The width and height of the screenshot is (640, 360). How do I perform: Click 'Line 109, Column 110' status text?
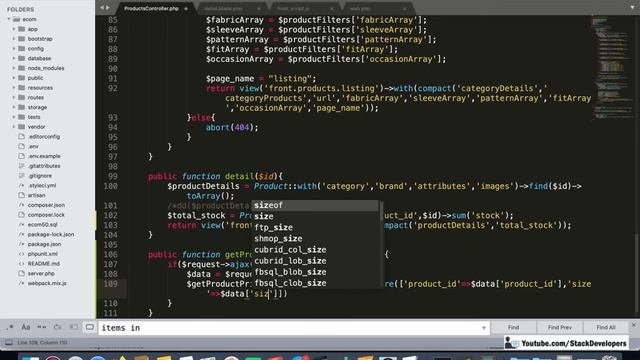[x=42, y=342]
